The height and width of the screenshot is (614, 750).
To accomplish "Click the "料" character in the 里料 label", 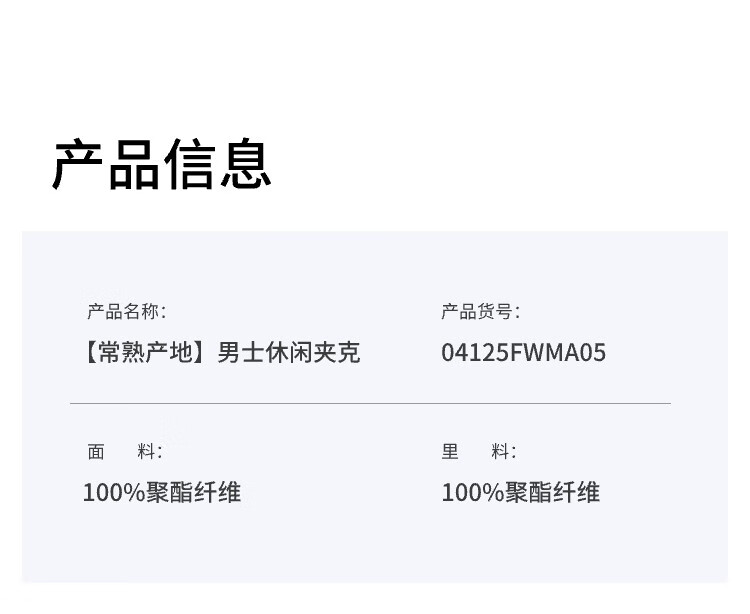I will [x=502, y=452].
